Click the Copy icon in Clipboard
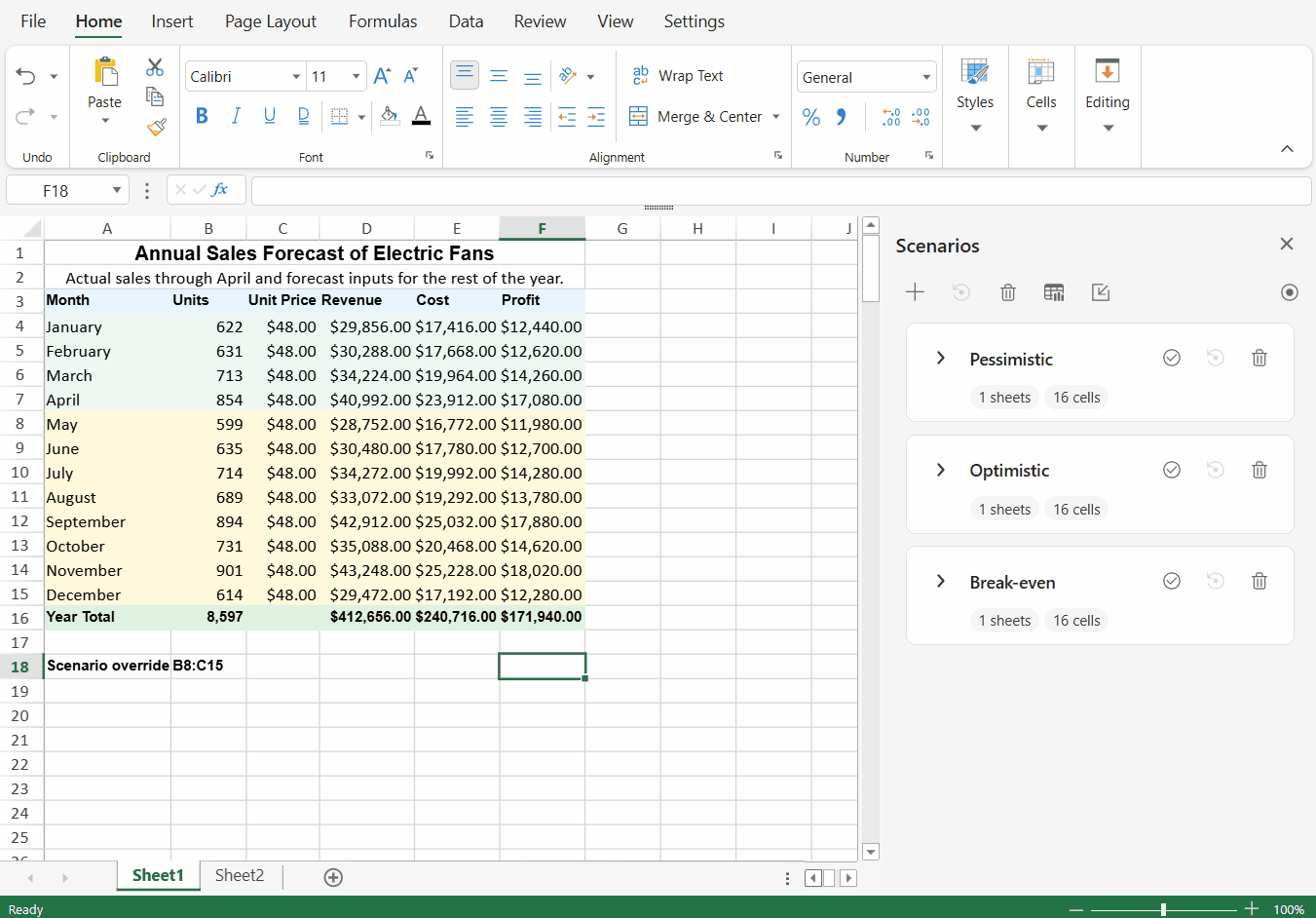1316x918 pixels. [x=155, y=96]
